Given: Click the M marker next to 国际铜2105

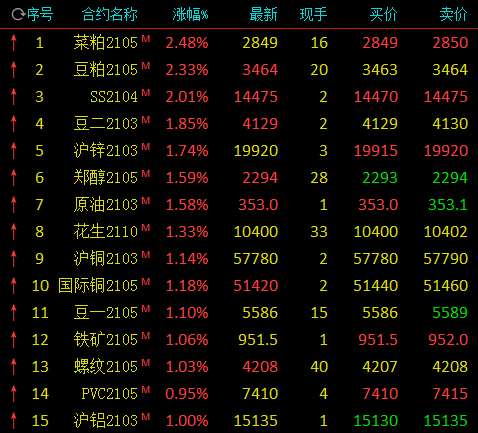Looking at the screenshot, I should tap(146, 282).
